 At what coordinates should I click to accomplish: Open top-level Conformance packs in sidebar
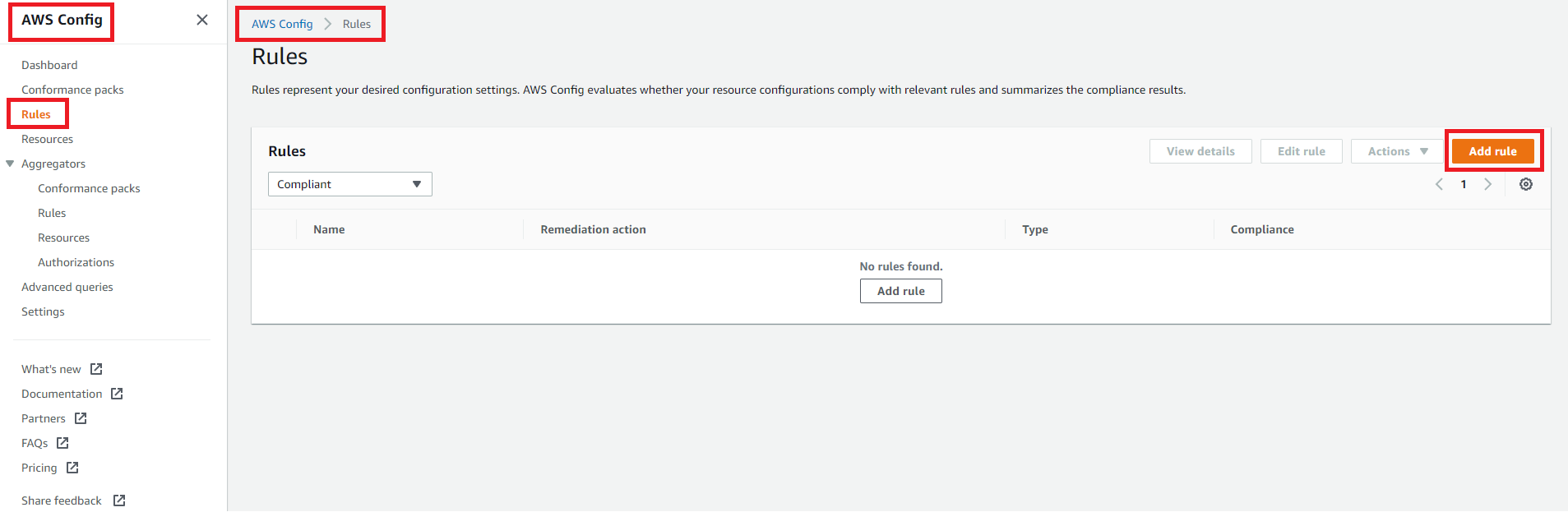pyautogui.click(x=72, y=90)
